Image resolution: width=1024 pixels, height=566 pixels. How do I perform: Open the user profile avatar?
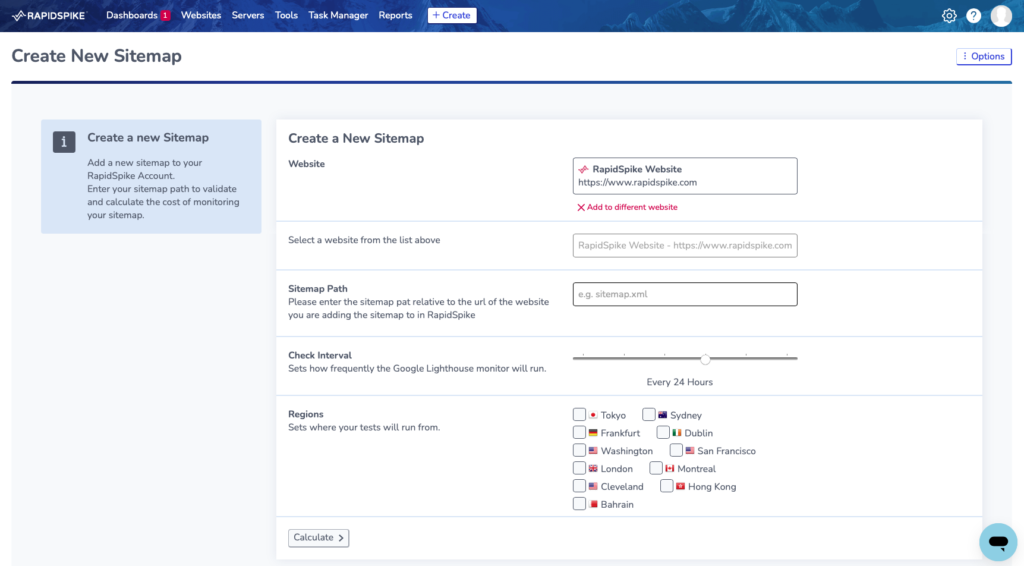[1001, 16]
